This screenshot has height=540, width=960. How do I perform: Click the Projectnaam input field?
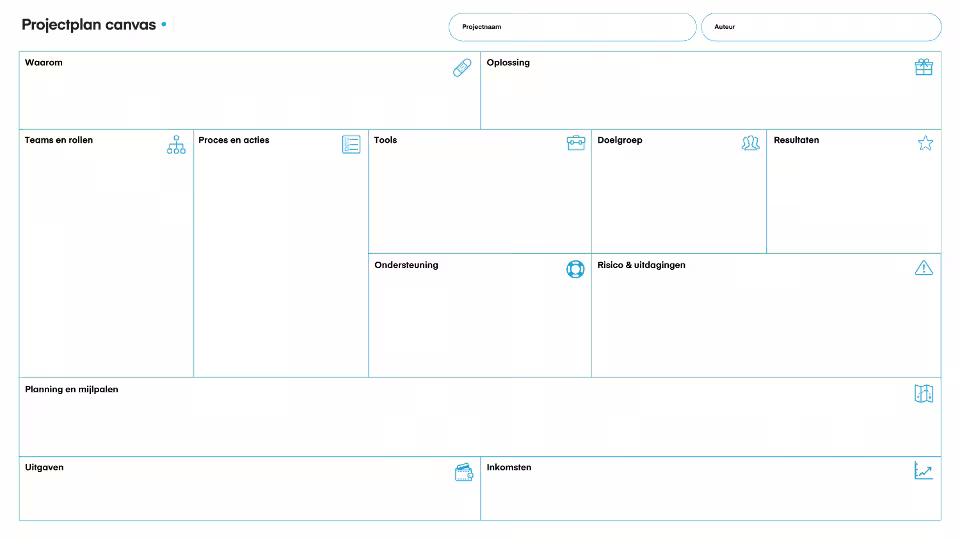coord(572,27)
